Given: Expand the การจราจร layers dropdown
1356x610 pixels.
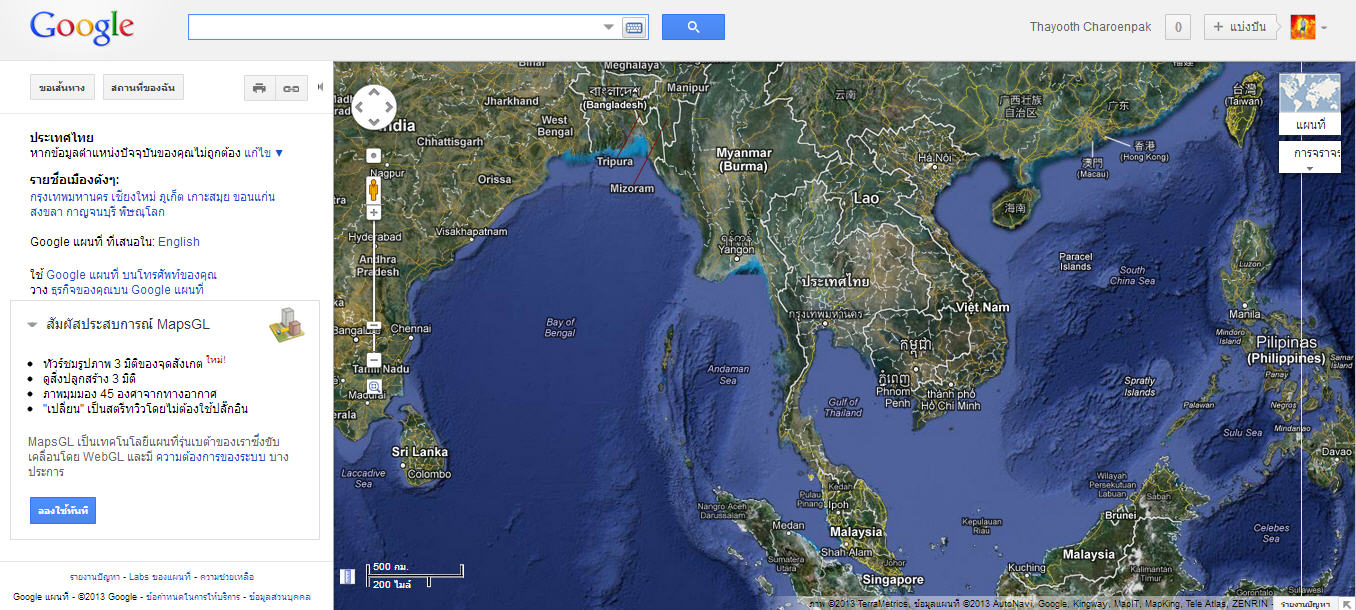Looking at the screenshot, I should coord(1309,158).
